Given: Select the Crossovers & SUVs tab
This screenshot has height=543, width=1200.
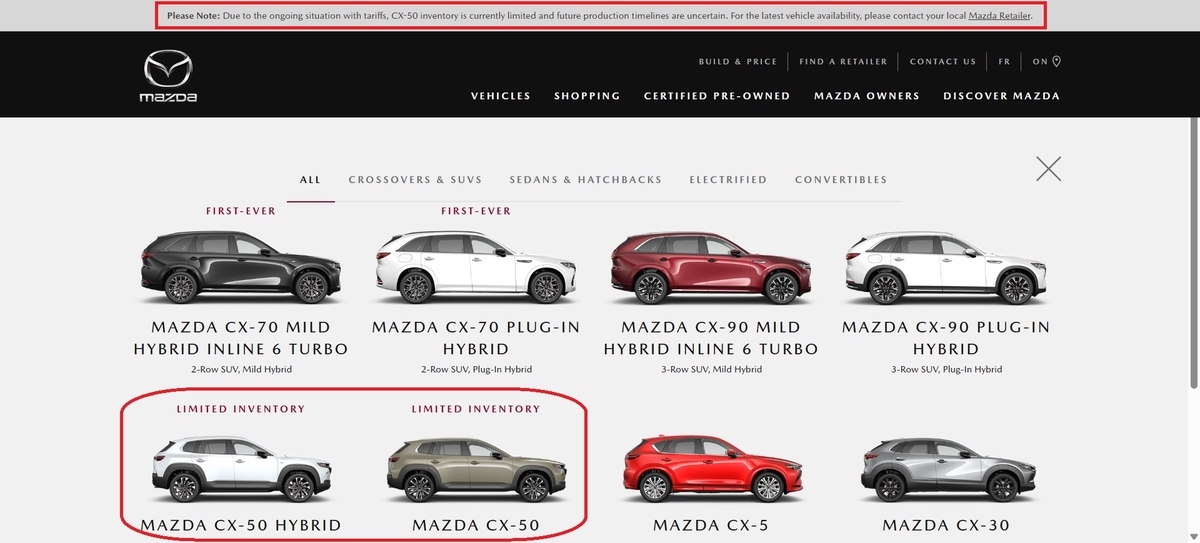Looking at the screenshot, I should click(x=415, y=180).
